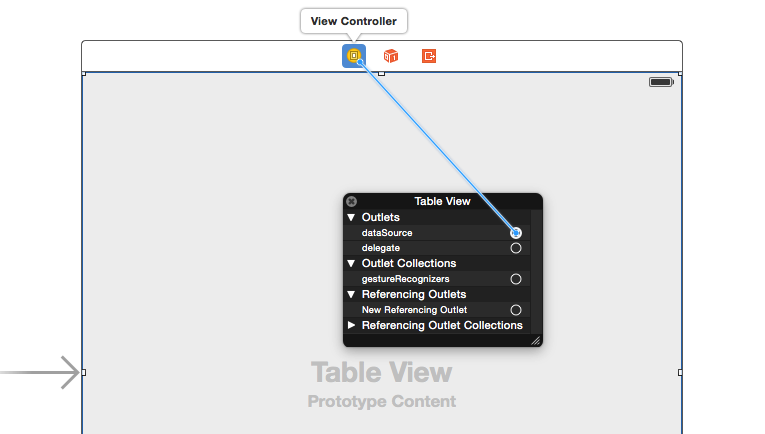Click the popup's vertical scrollbar track
Screen dimensions: 765x434
point(536,272)
